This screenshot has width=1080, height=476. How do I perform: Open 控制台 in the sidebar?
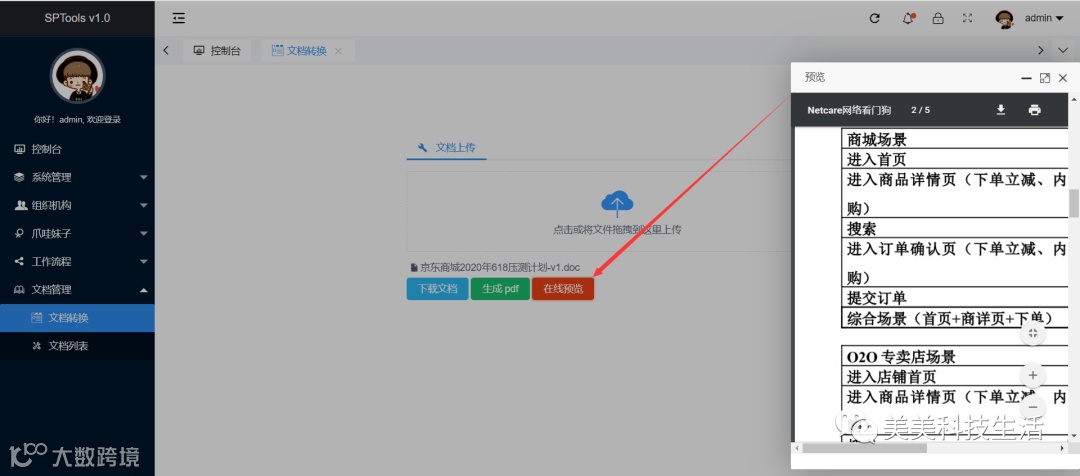click(77, 149)
